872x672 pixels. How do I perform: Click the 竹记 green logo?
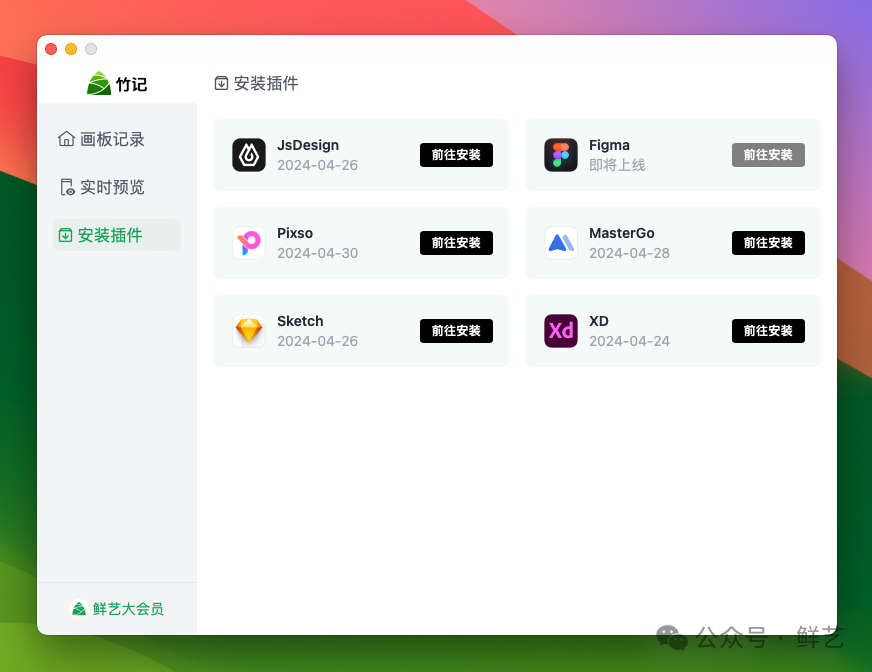(x=99, y=83)
